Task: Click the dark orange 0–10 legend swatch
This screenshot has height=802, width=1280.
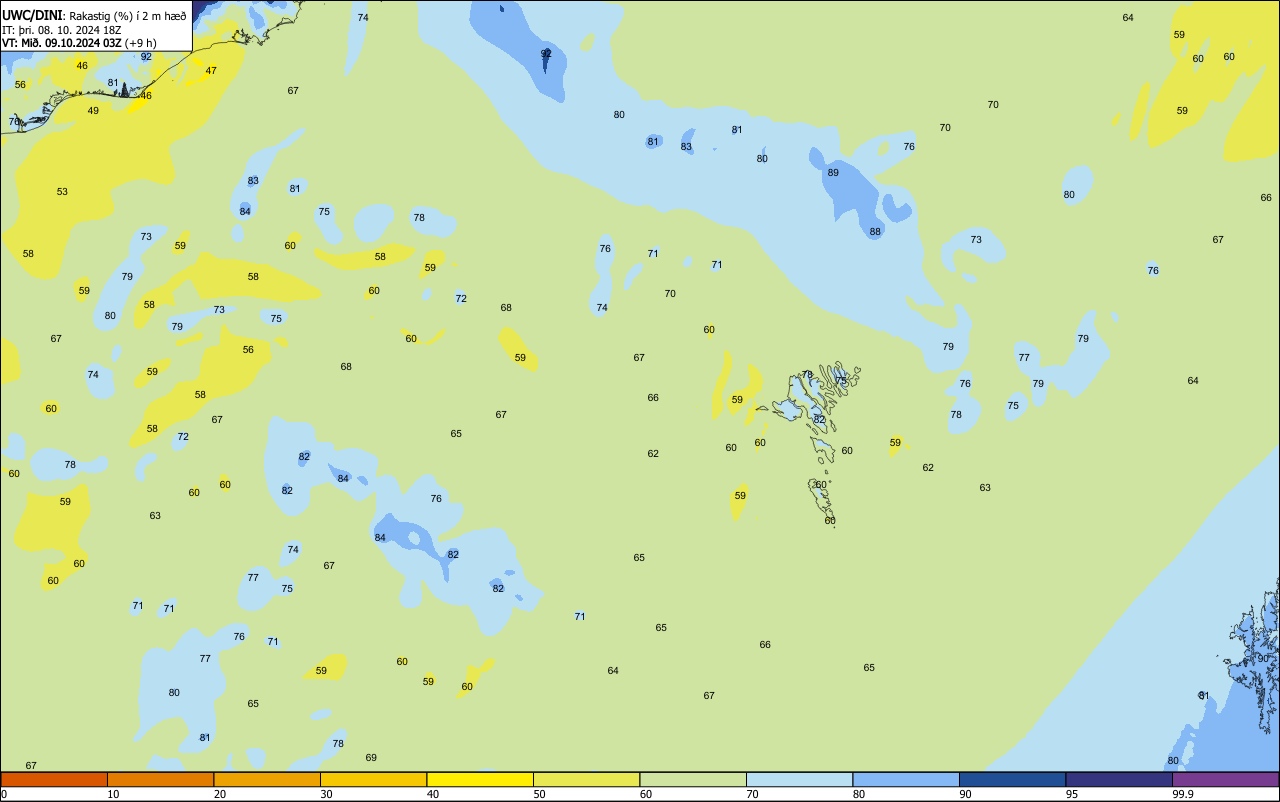Action: pos(54,779)
